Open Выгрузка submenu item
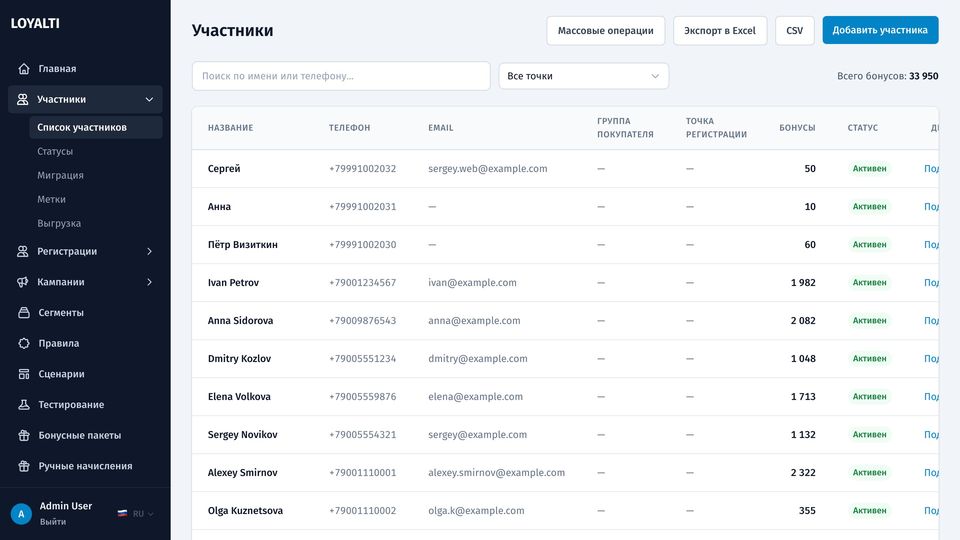 pos(59,223)
